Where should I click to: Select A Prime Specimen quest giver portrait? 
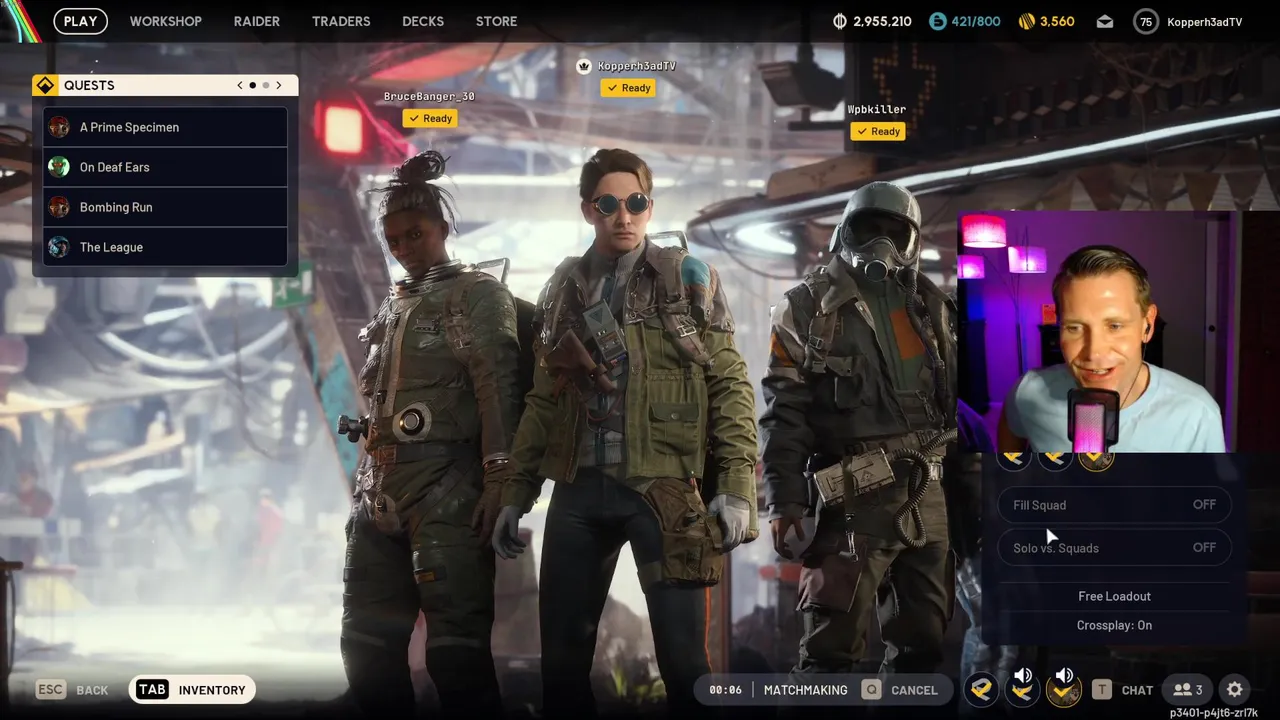(x=59, y=127)
